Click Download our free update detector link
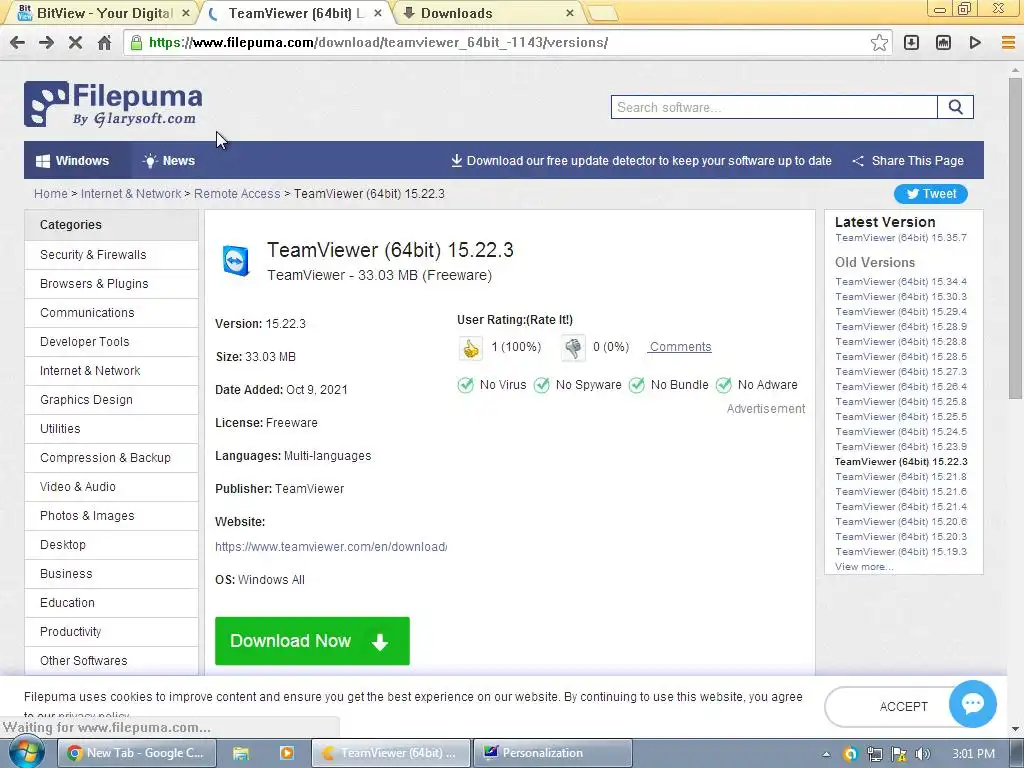This screenshot has height=768, width=1024. [x=641, y=161]
